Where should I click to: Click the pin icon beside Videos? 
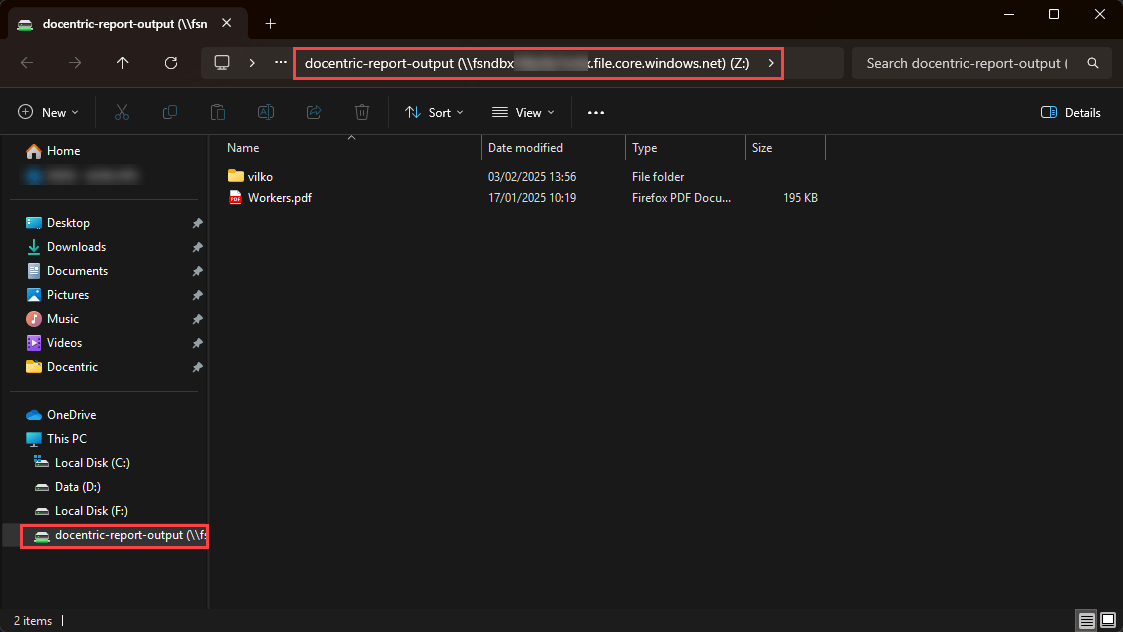[x=198, y=343]
